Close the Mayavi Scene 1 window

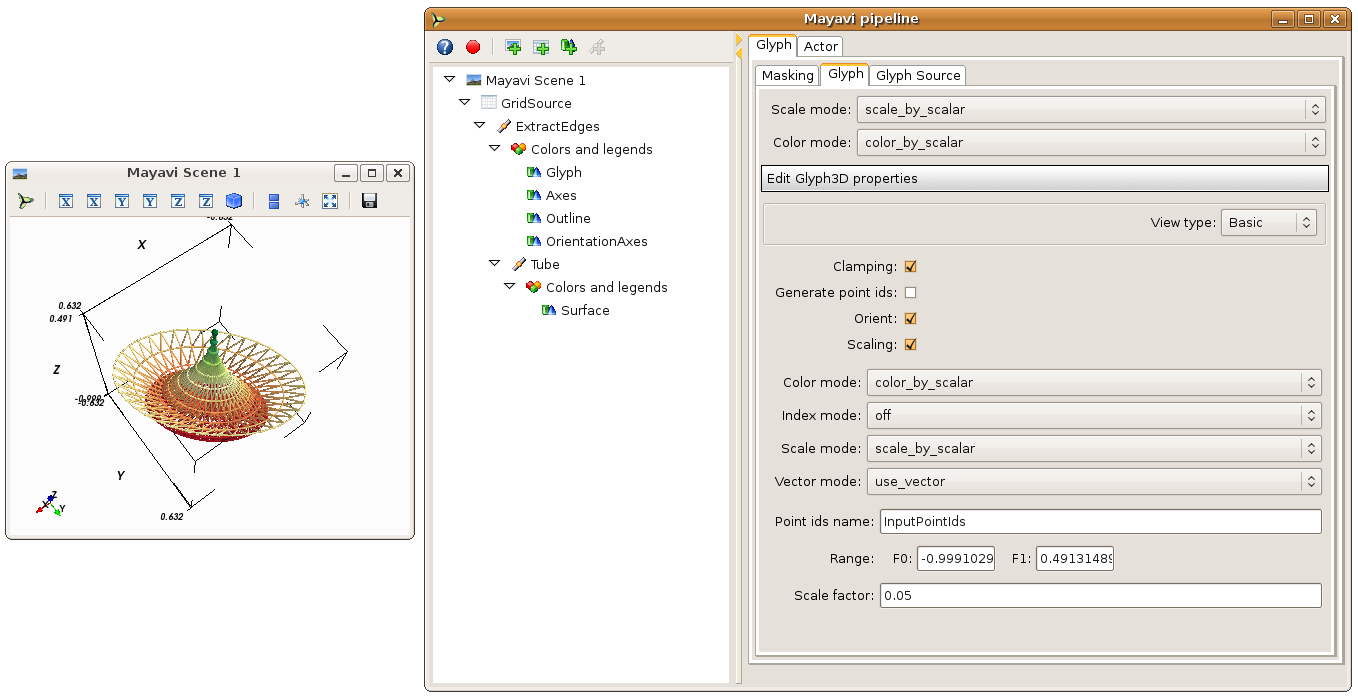tap(398, 173)
